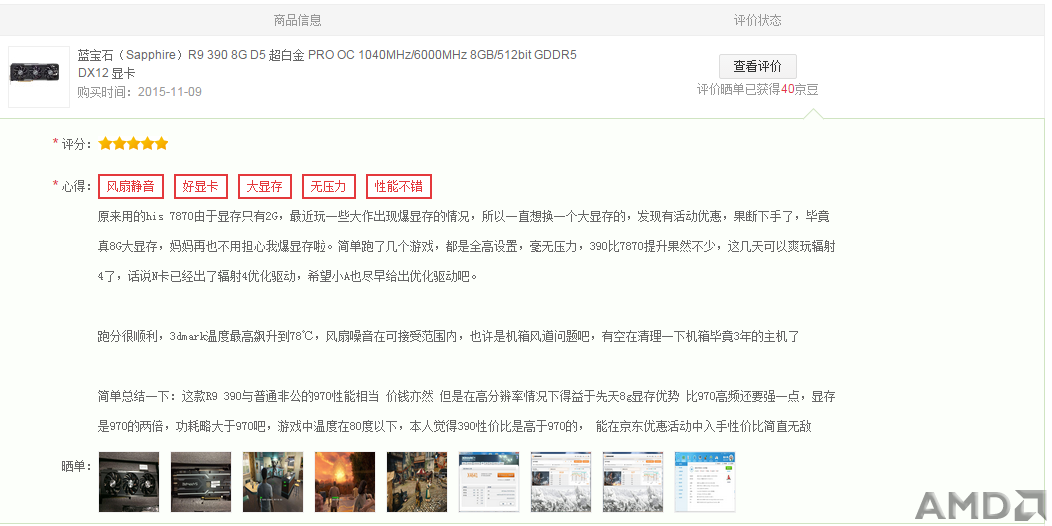This screenshot has height=526, width=1052.
Task: Select the 风扇静音 review tag
Action: pyautogui.click(x=131, y=187)
